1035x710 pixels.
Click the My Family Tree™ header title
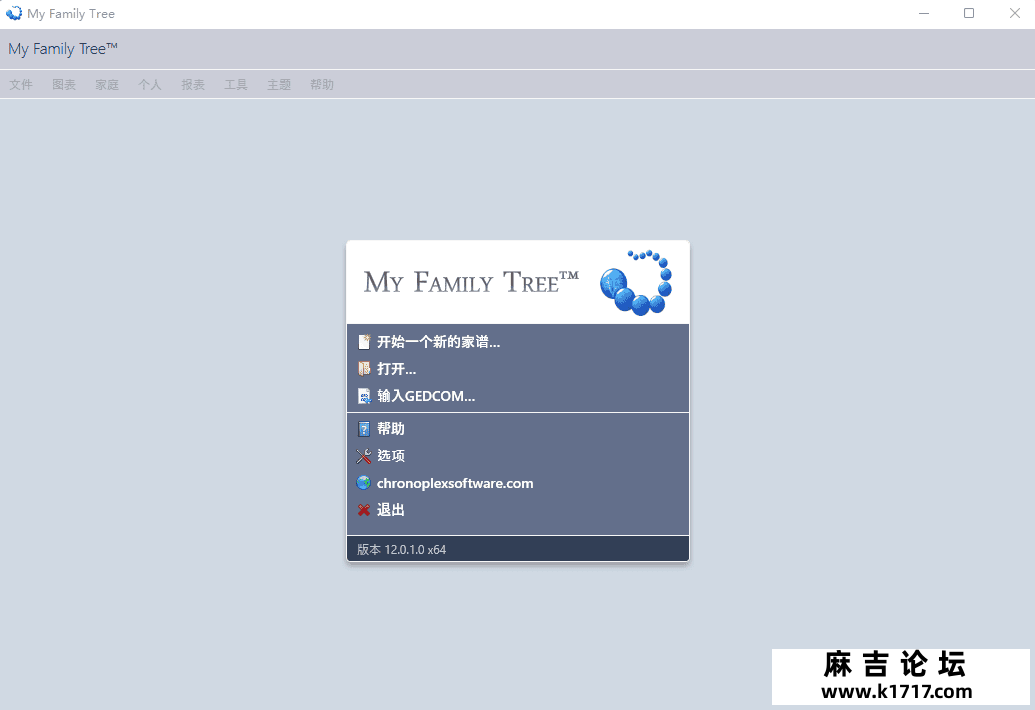click(63, 49)
